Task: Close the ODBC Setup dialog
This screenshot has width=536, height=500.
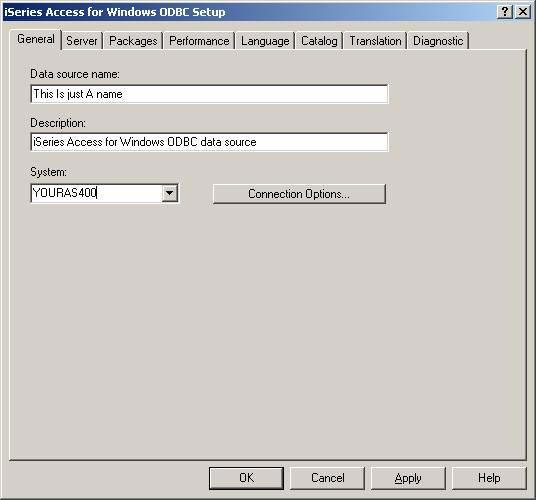Action: coord(523,12)
